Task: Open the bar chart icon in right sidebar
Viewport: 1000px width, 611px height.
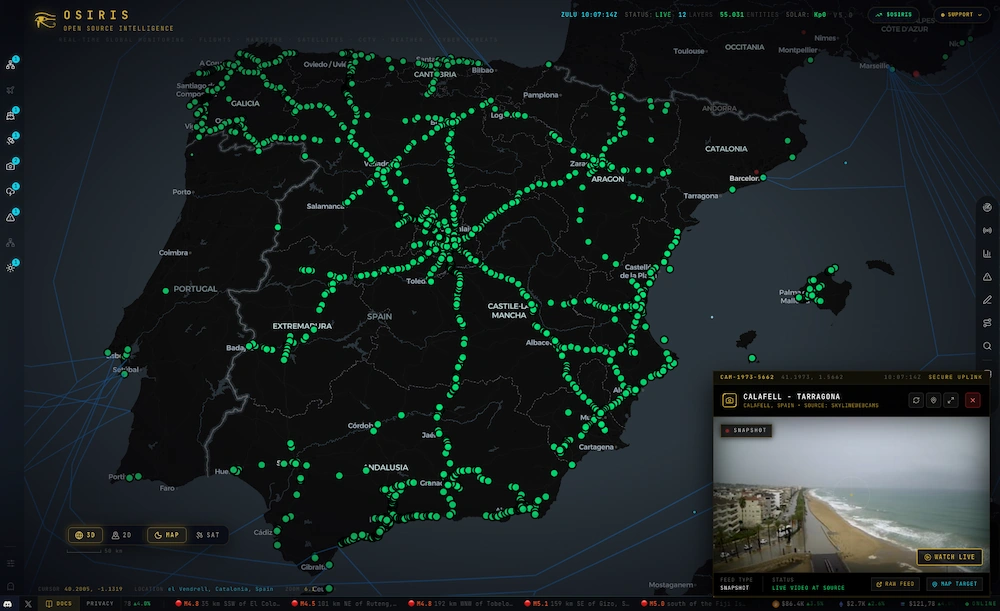Action: pos(987,254)
